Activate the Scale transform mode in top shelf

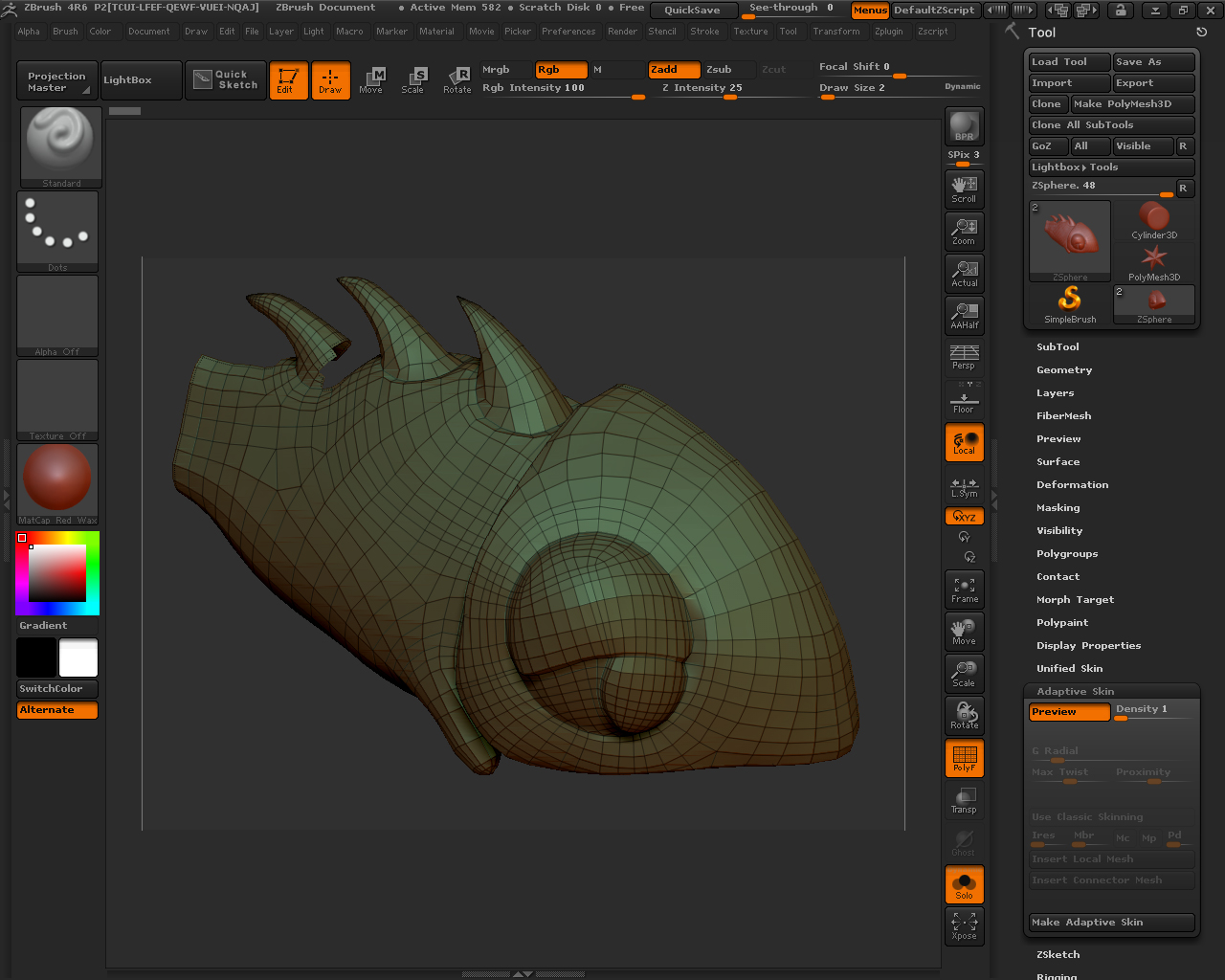click(413, 80)
